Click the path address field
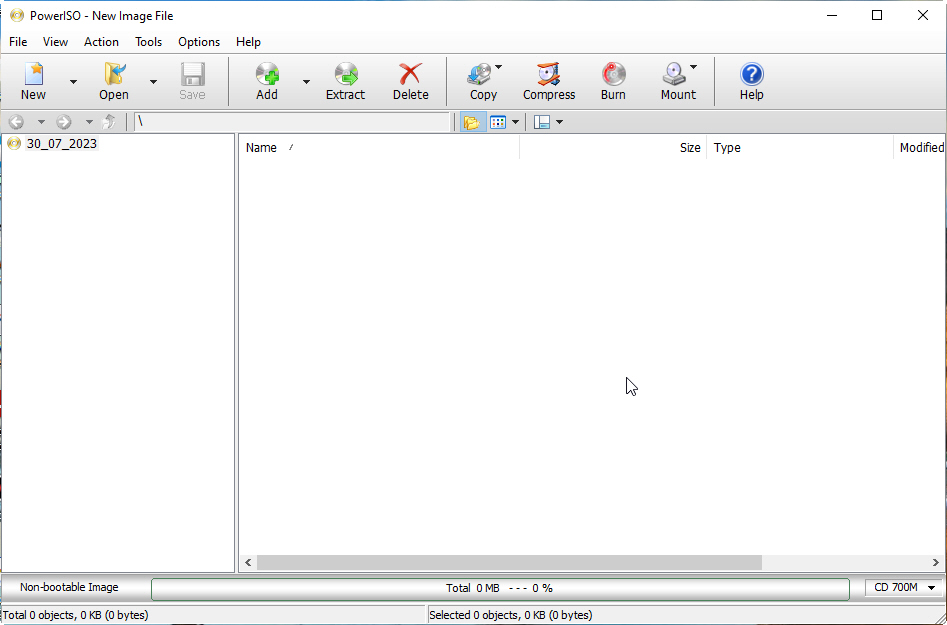This screenshot has height=625, width=947. tap(292, 122)
